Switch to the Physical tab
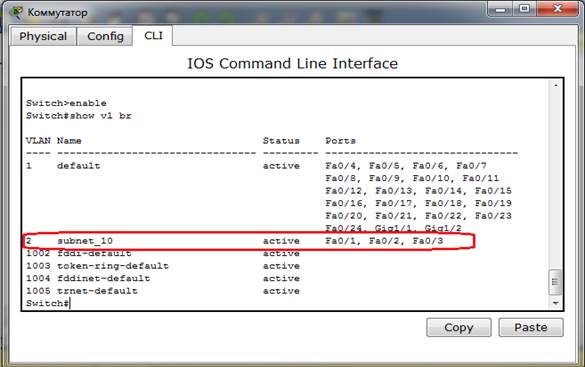 point(43,36)
